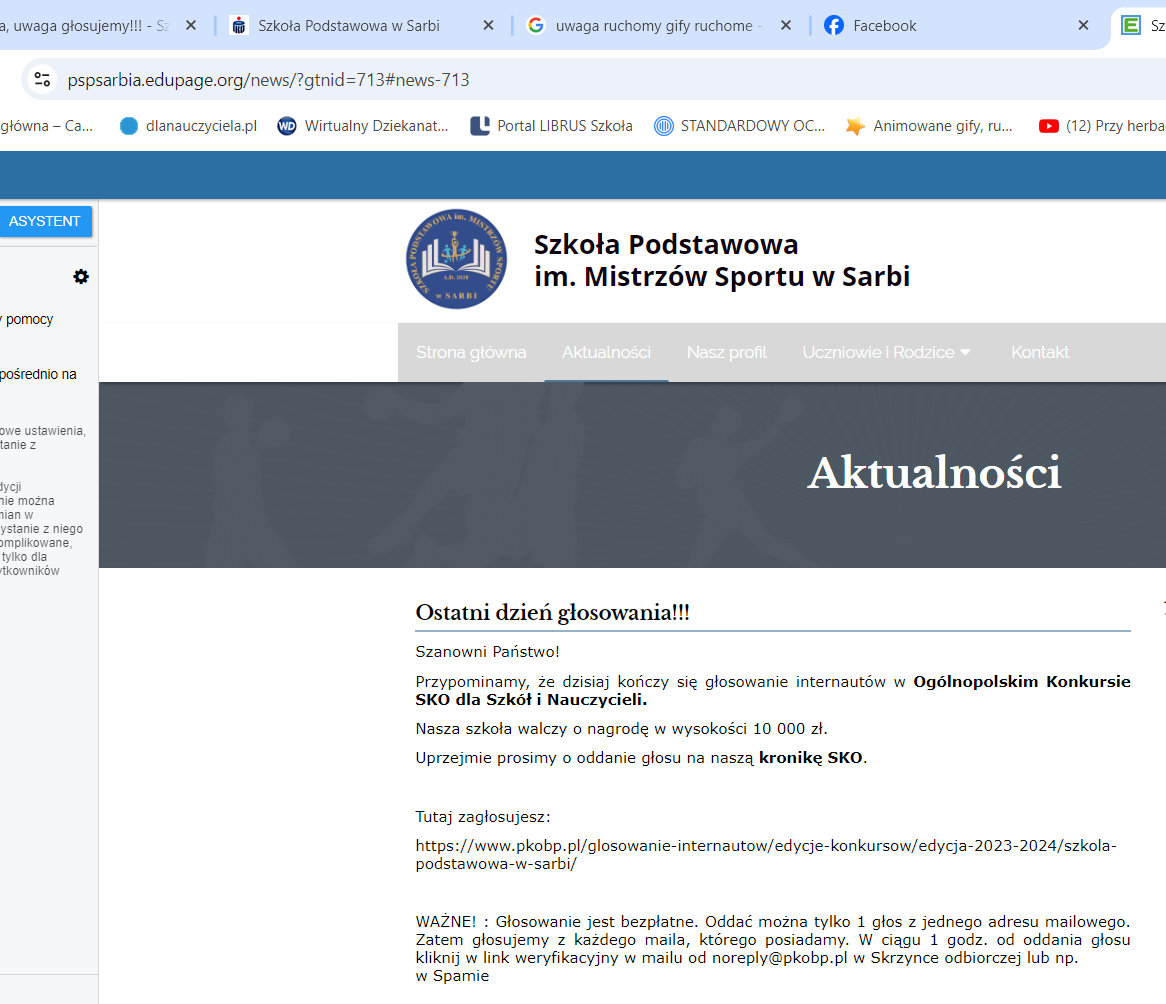Click the school name 'Szkoła Podstawowa im. Mistrzów Sportu w Sarbi'
The width and height of the screenshot is (1166, 1004).
[721, 260]
